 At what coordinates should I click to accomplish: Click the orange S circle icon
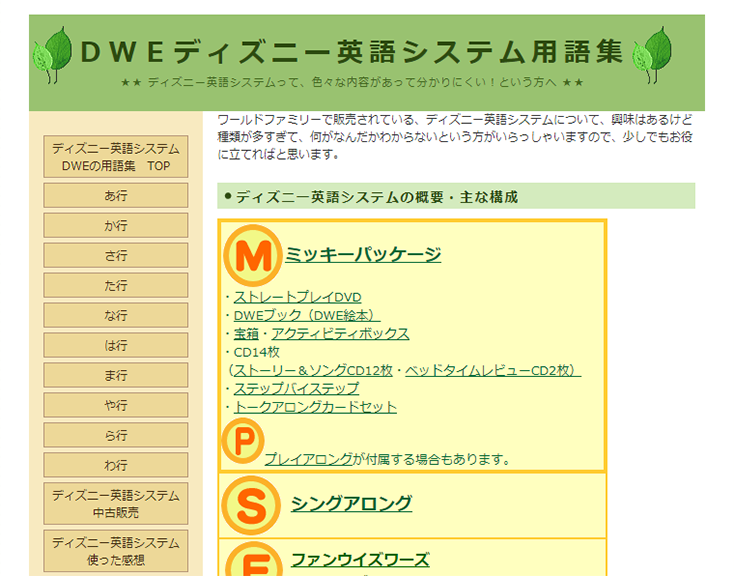(x=251, y=506)
